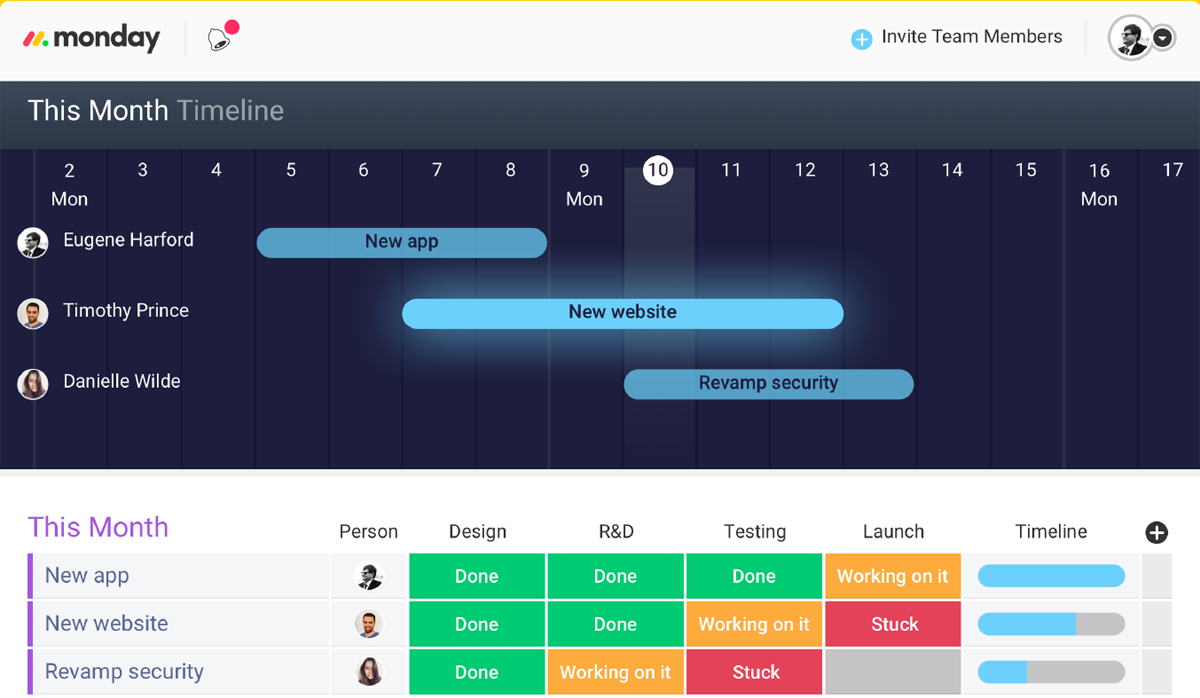Open the notifications bell
Viewport: 1200px width, 698px height.
(x=219, y=39)
